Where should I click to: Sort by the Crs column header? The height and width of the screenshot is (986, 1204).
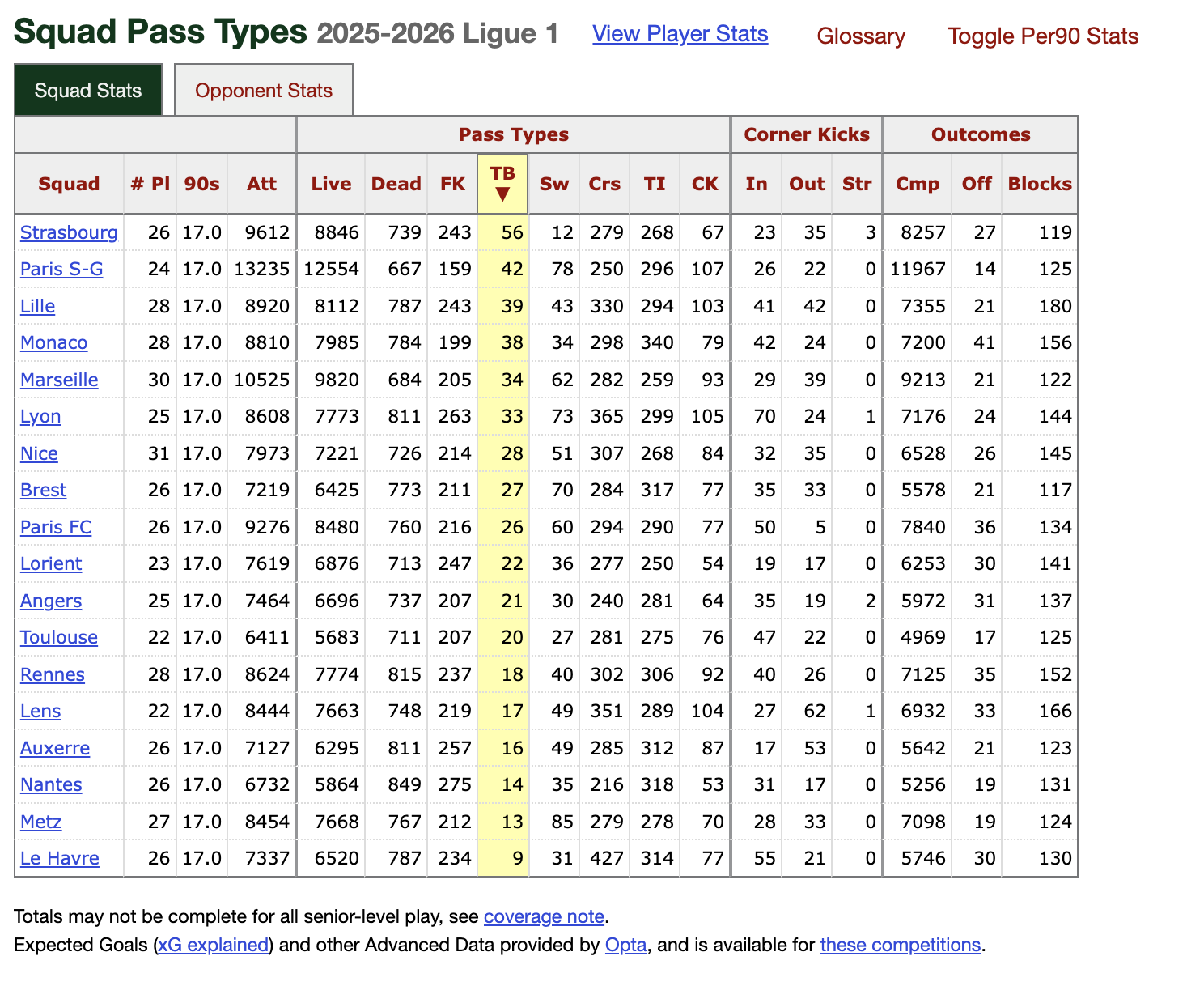(604, 184)
